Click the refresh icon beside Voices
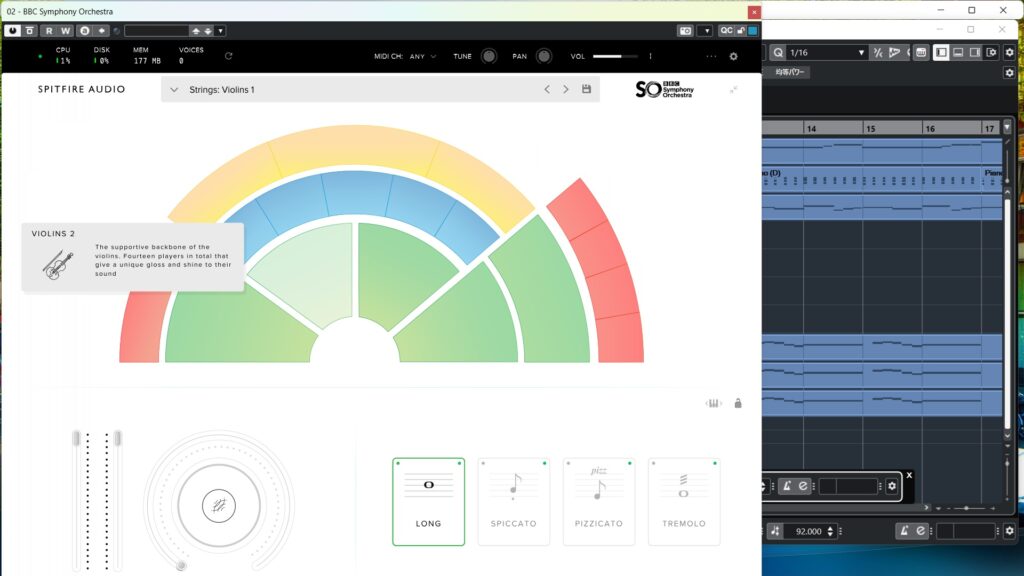 [x=229, y=56]
